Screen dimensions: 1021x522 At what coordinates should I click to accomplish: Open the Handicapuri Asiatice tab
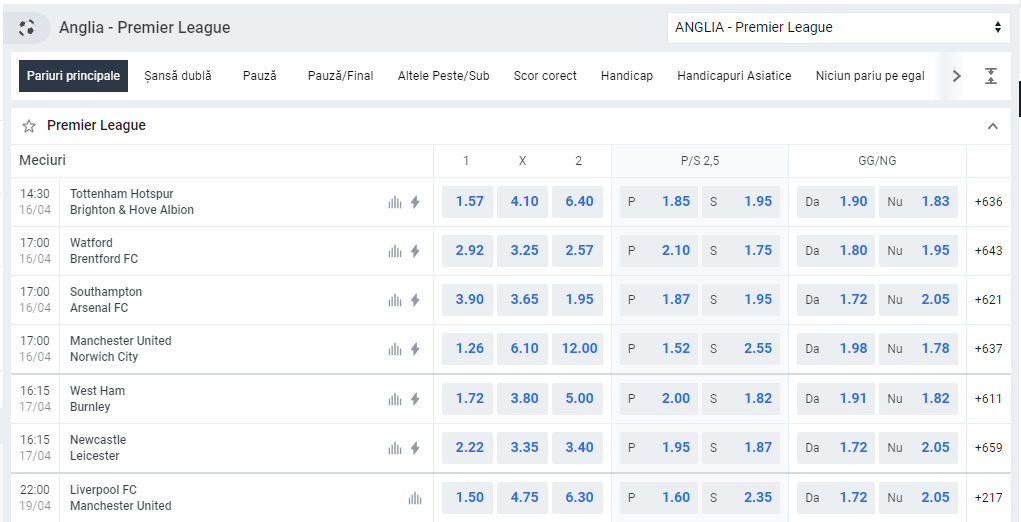click(734, 76)
